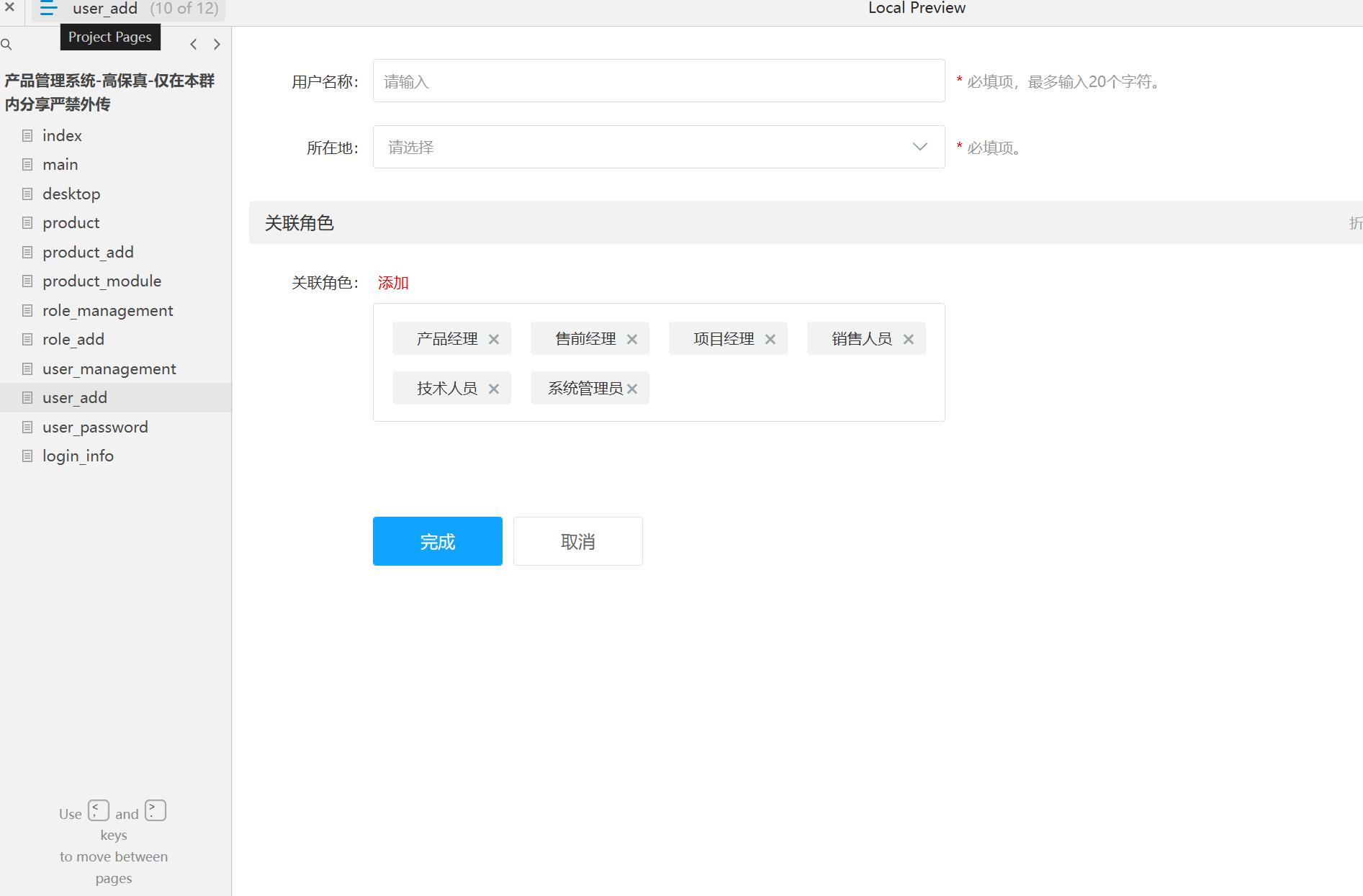Go to previous page arrow
This screenshot has width=1363, height=896.
pyautogui.click(x=194, y=45)
